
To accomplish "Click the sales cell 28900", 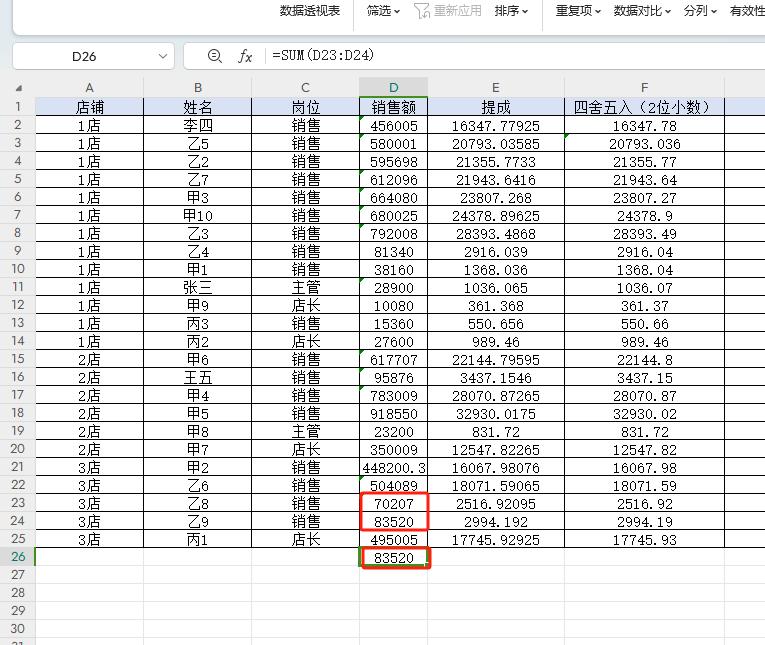I will 394,288.
